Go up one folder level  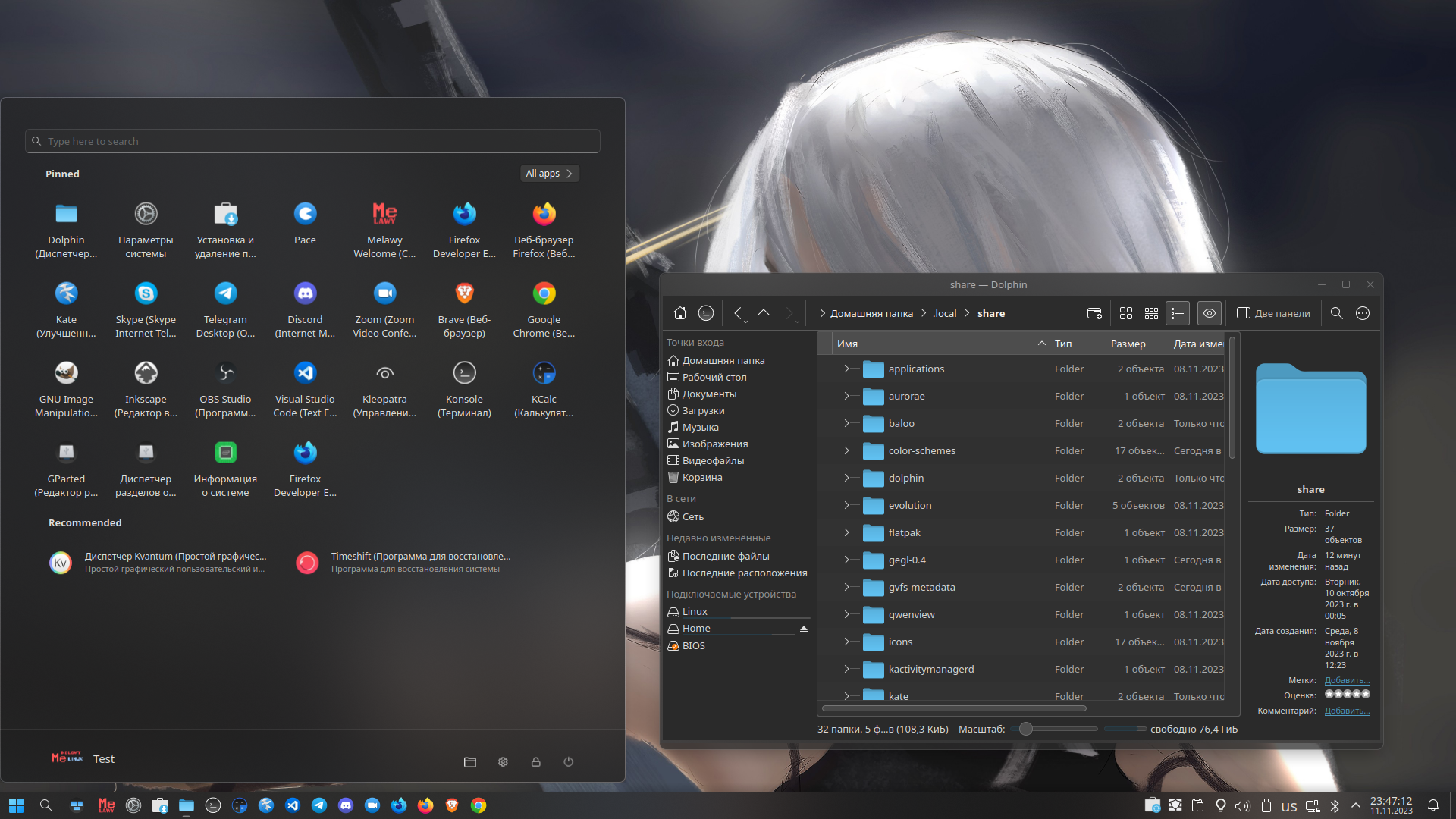(x=764, y=313)
